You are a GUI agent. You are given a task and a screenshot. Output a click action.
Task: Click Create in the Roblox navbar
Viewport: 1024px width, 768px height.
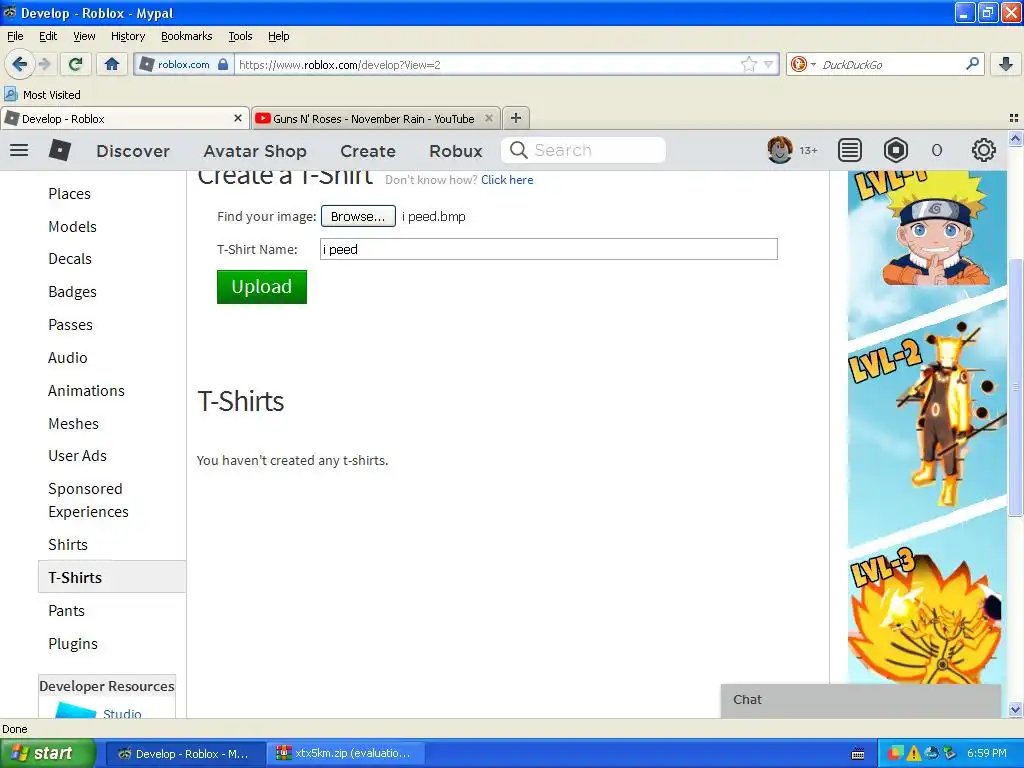pyautogui.click(x=368, y=151)
